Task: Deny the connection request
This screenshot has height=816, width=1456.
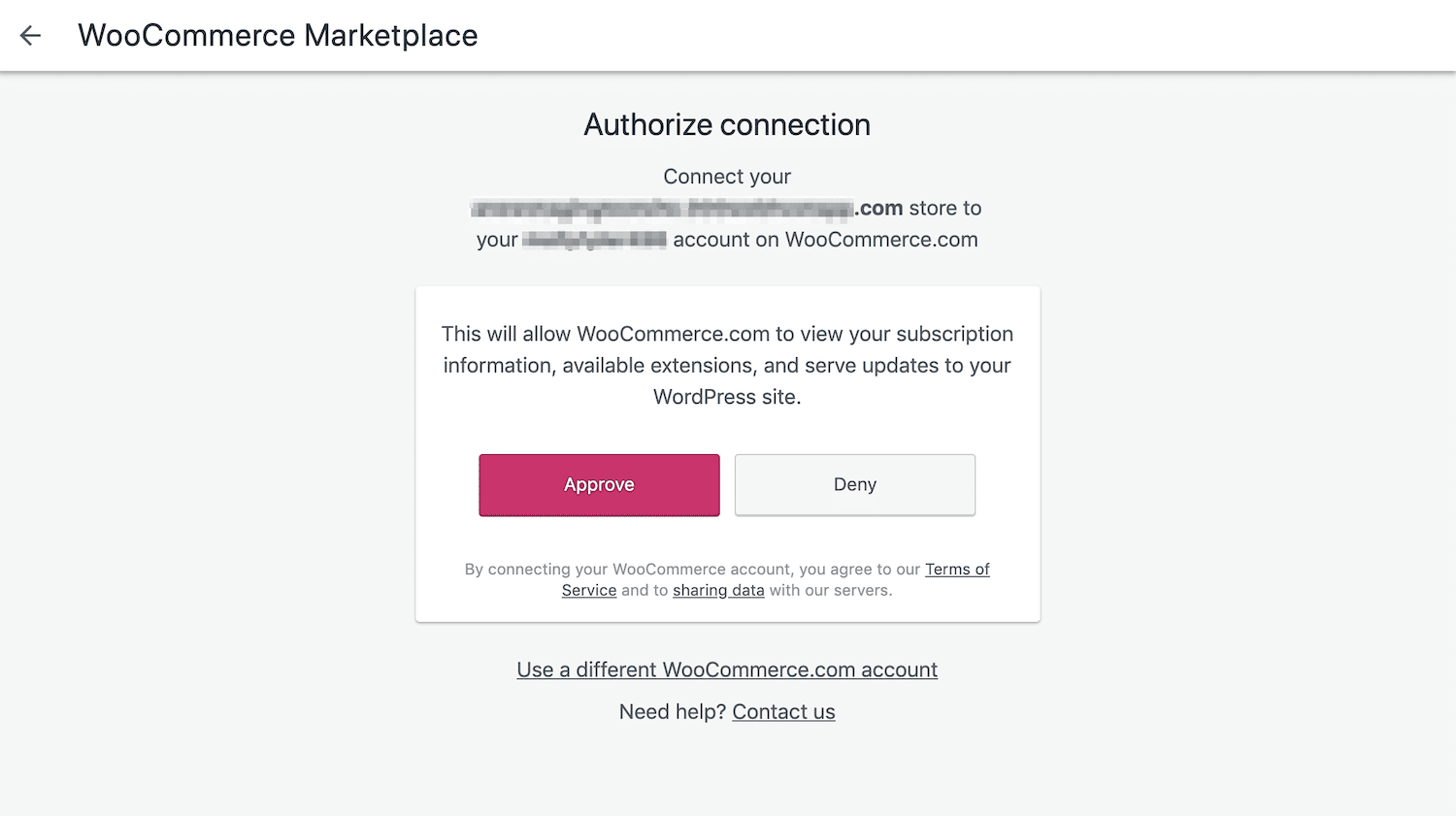Action: pos(854,484)
